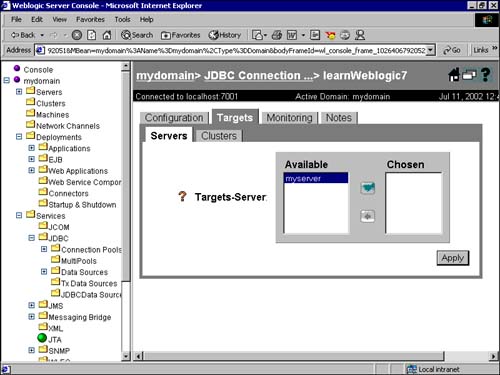Screen dimensions: 500x375
Task: Click the horizontal scrollbar right arrow
Action: point(493,356)
